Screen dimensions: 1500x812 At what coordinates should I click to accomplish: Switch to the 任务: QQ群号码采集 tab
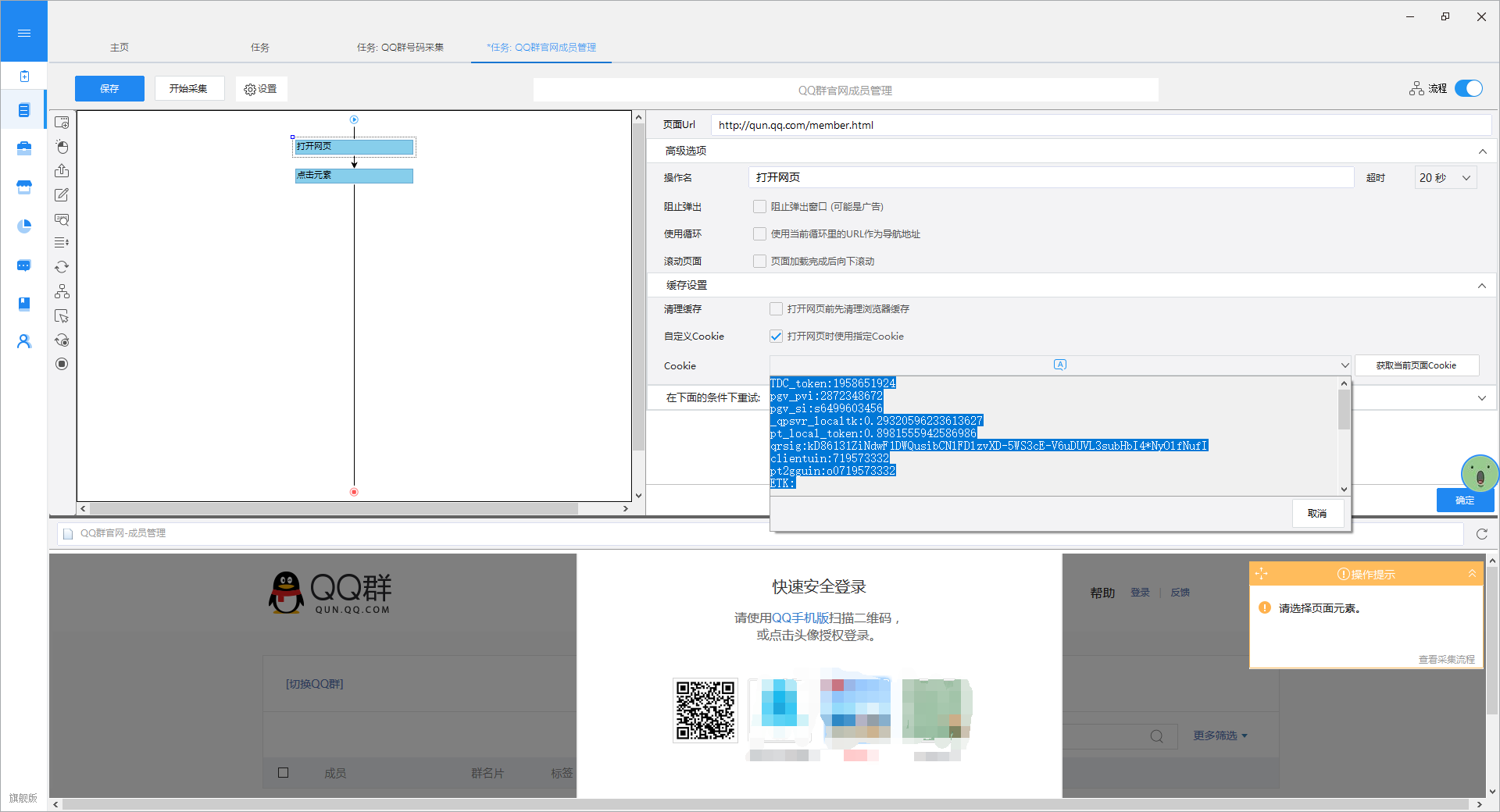(x=400, y=48)
